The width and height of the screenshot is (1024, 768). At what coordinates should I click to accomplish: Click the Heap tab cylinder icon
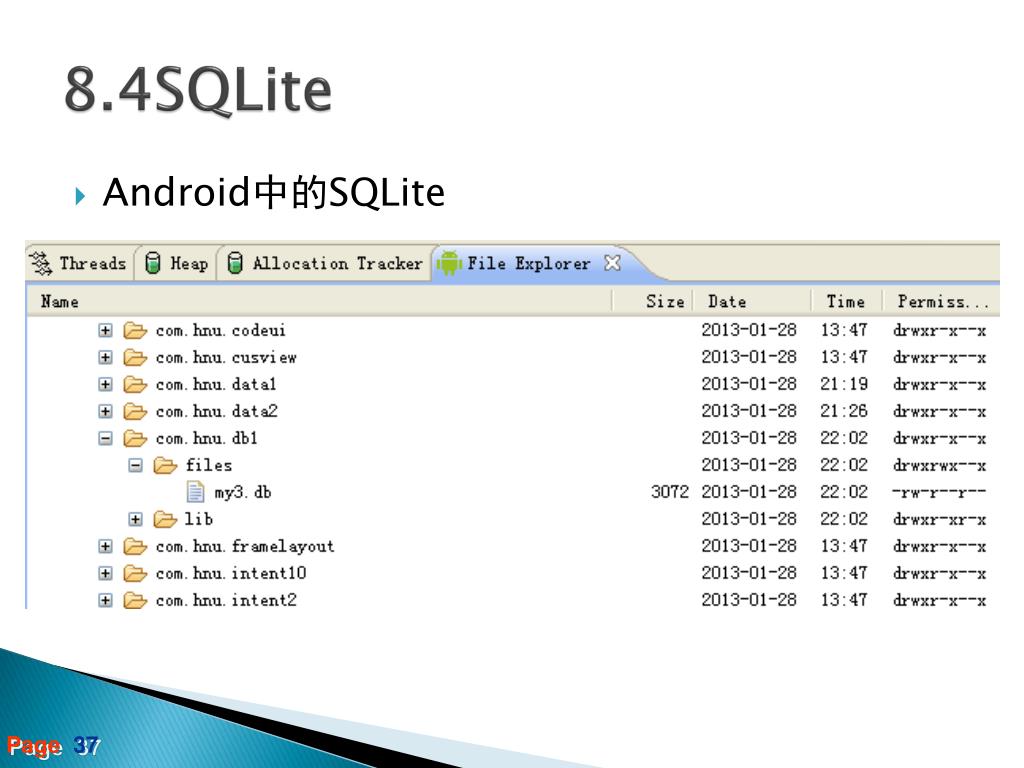pos(152,263)
